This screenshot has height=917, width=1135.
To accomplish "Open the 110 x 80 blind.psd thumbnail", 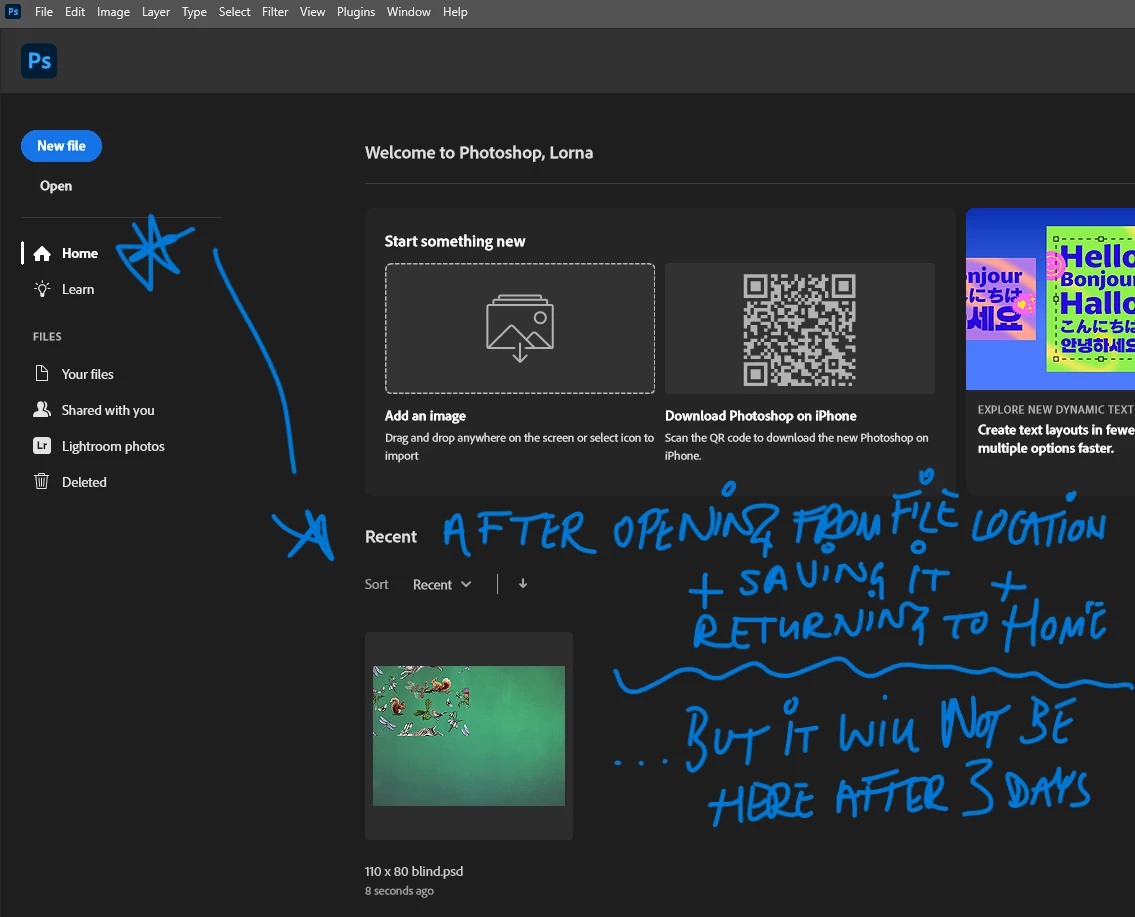I will pos(469,735).
